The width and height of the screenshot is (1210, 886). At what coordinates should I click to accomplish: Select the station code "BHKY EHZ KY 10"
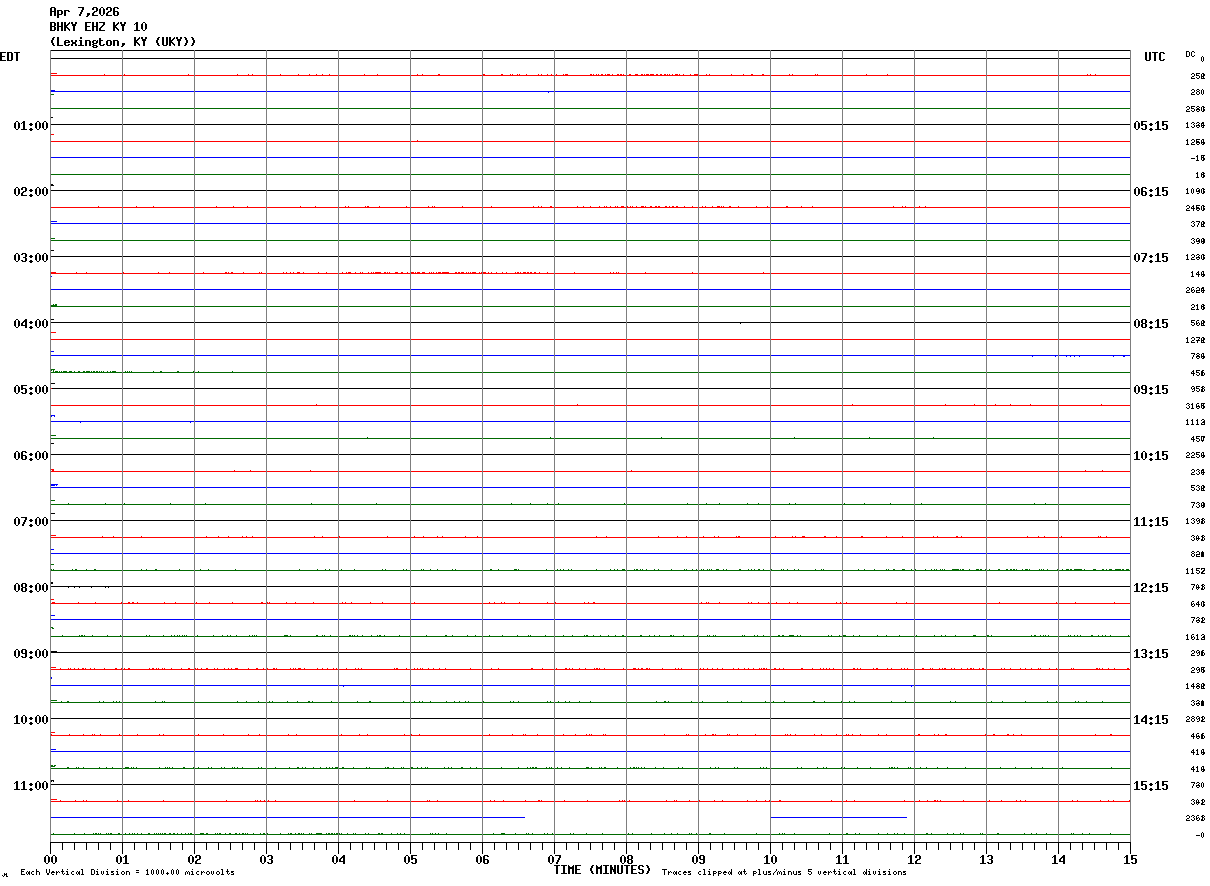pos(98,27)
